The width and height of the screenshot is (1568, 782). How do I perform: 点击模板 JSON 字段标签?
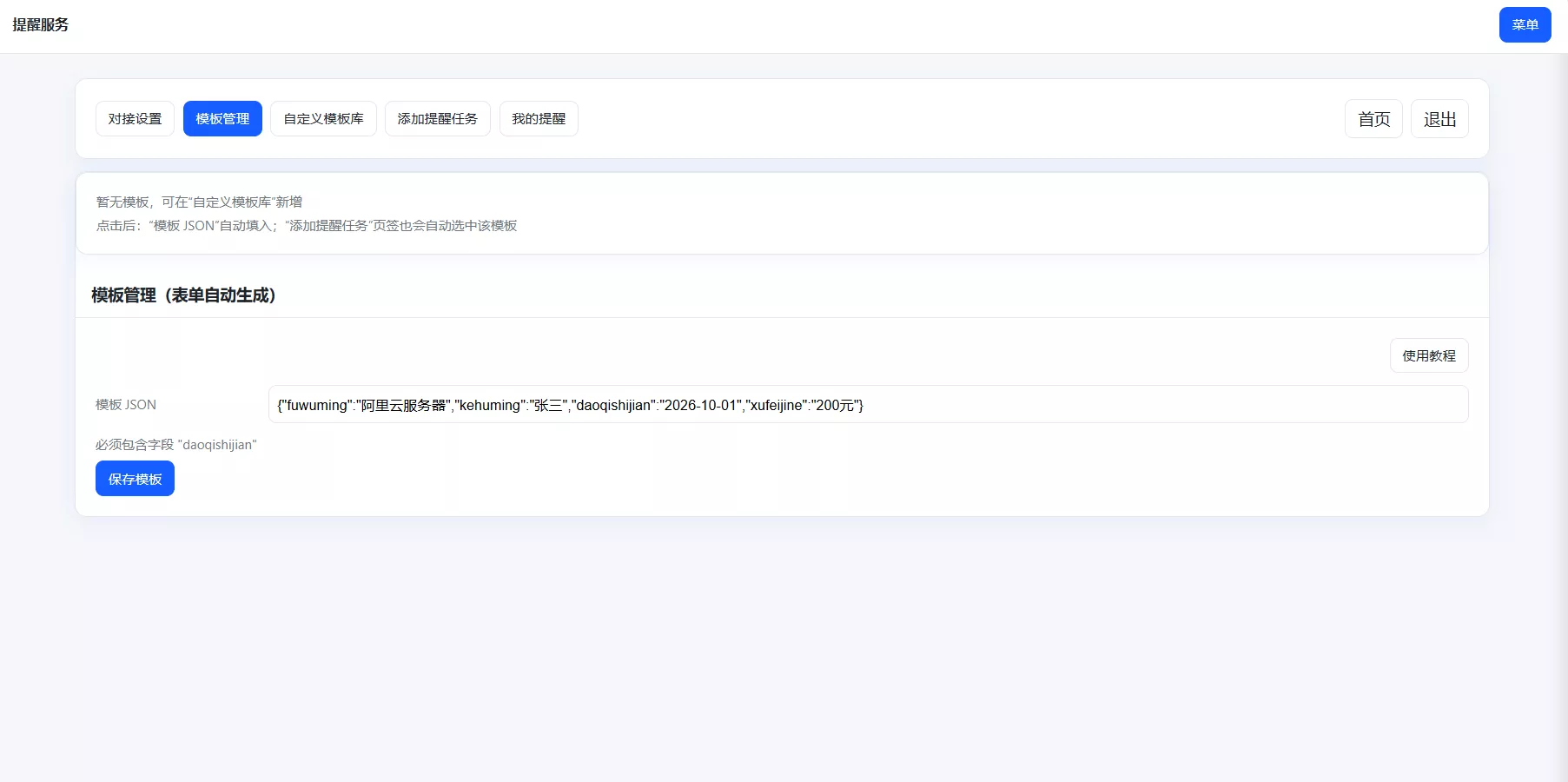click(125, 404)
